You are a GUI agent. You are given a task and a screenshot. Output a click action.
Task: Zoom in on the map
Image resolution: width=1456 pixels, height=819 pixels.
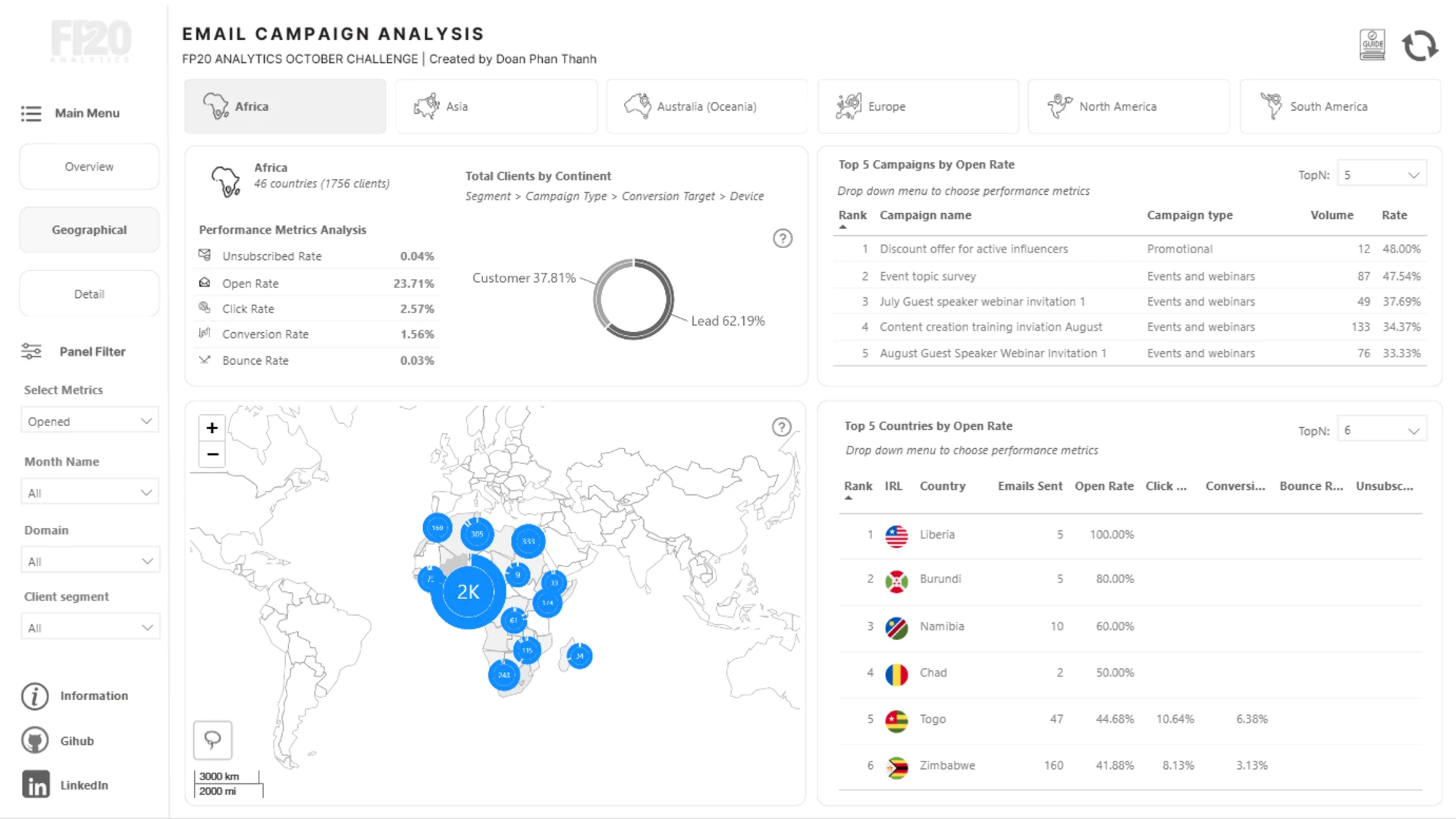pyautogui.click(x=212, y=428)
